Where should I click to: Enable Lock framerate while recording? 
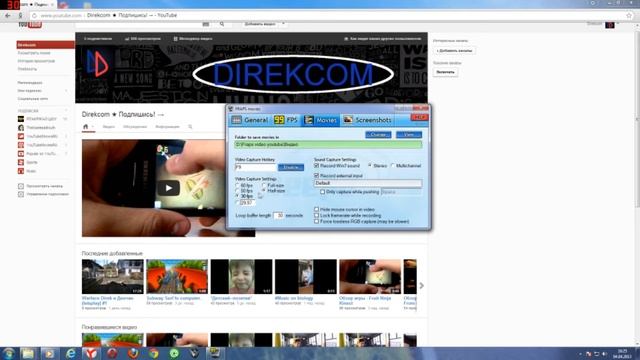pyautogui.click(x=316, y=216)
